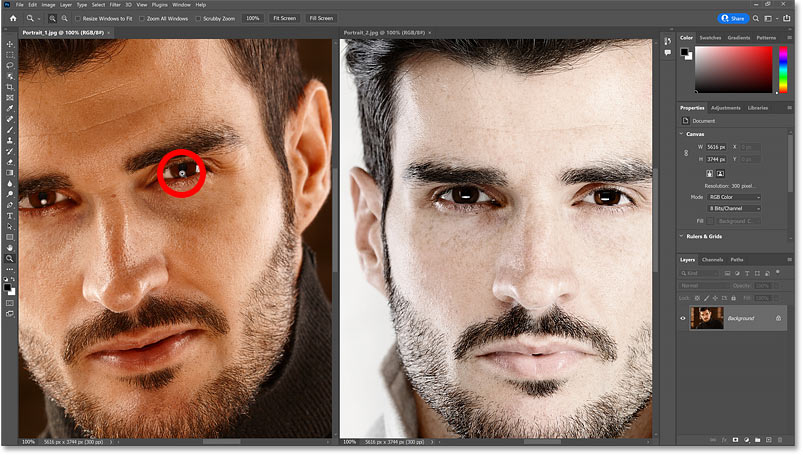Toggle the layer filtering on/off switch
Image resolution: width=803 pixels, height=455 pixels.
pyautogui.click(x=778, y=273)
